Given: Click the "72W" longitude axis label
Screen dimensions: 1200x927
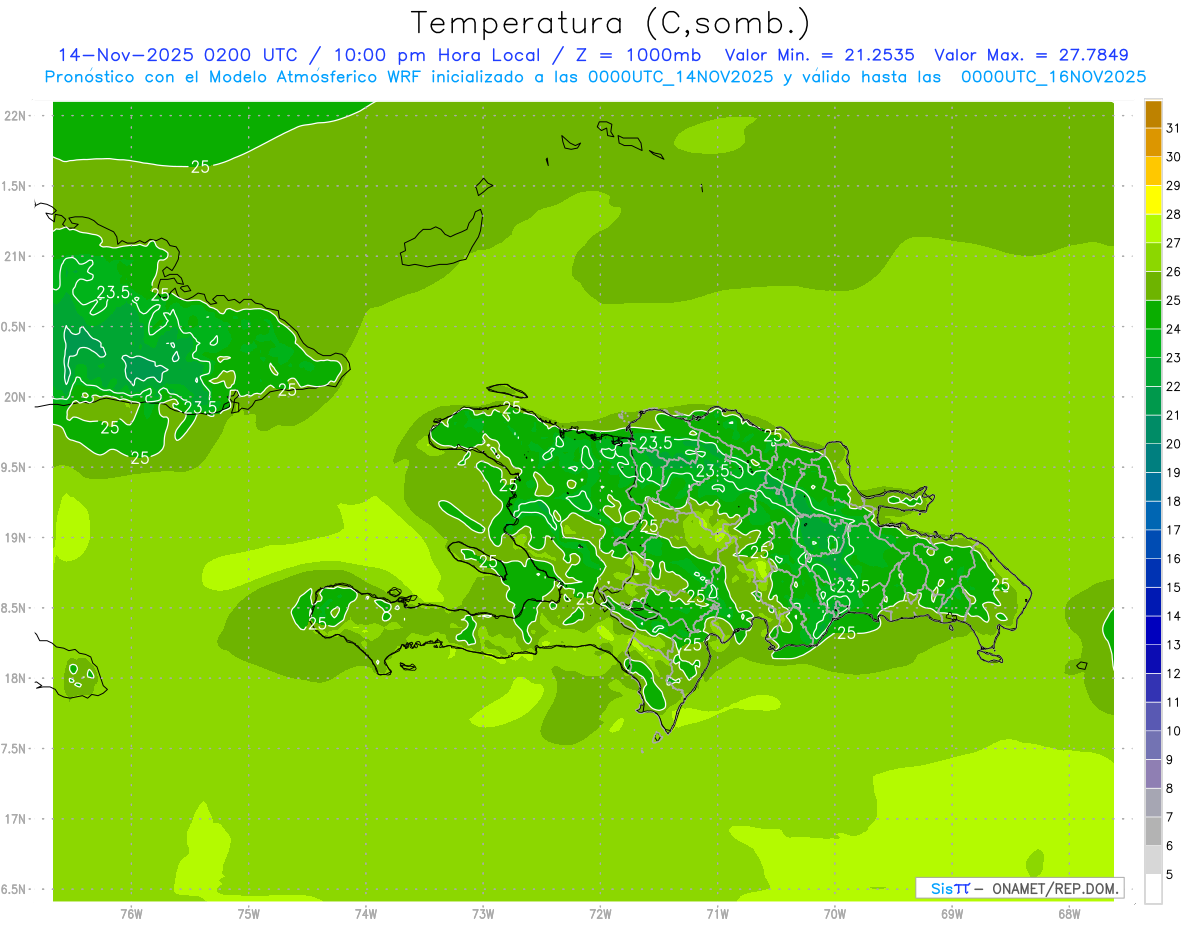Looking at the screenshot, I should pyautogui.click(x=600, y=914).
